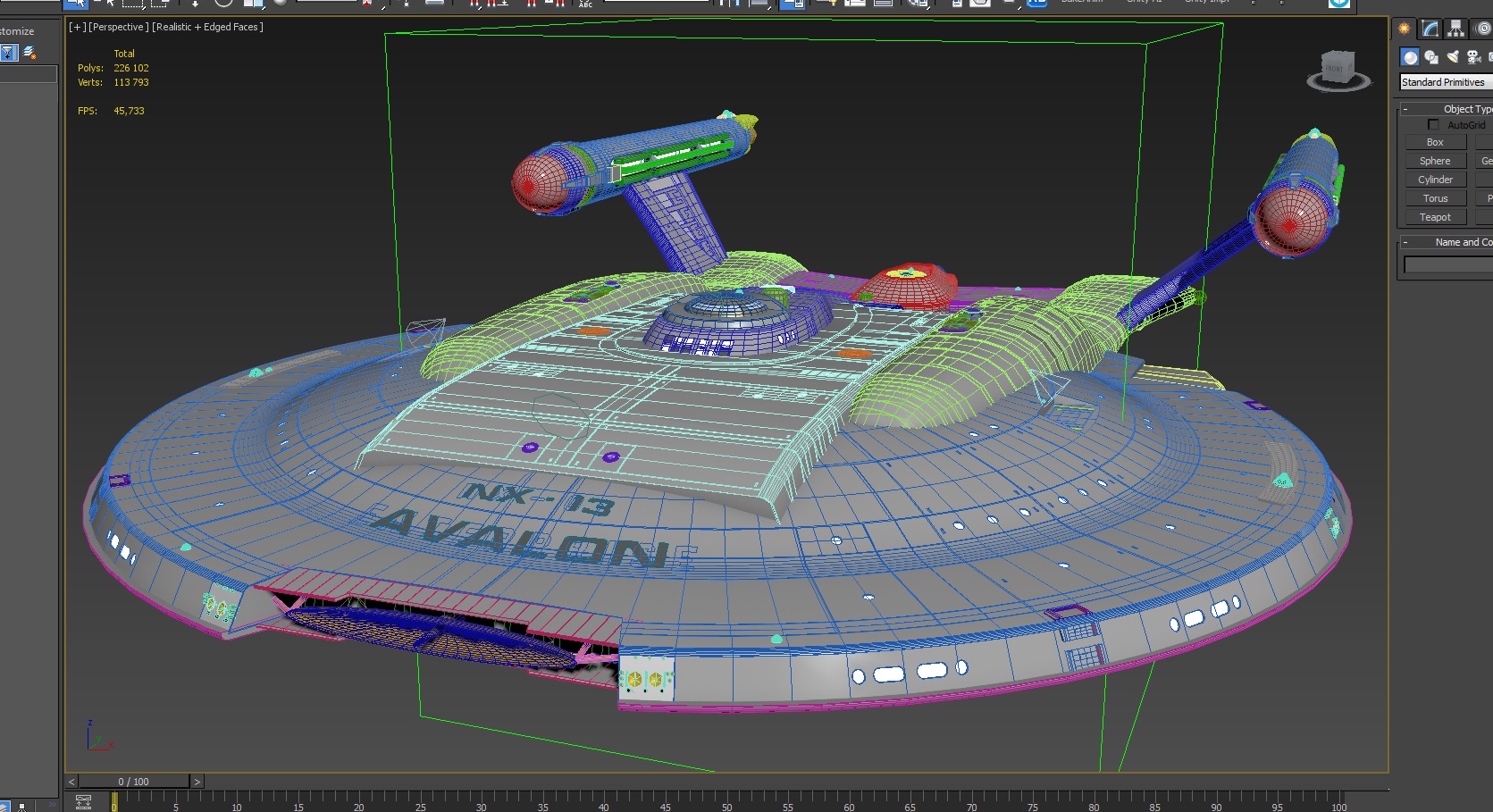Viewport: 1493px width, 812px height.
Task: Click the Cylinder primitive button
Action: pos(1435,180)
